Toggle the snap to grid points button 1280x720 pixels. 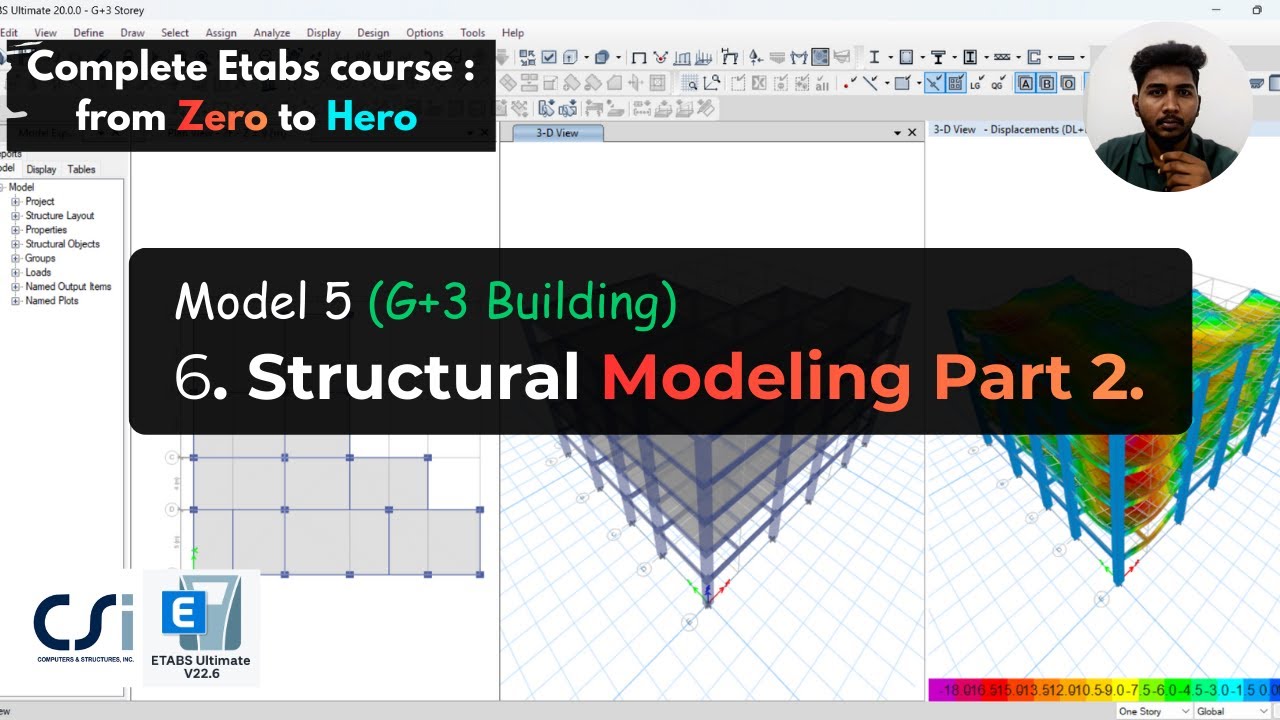click(x=955, y=83)
